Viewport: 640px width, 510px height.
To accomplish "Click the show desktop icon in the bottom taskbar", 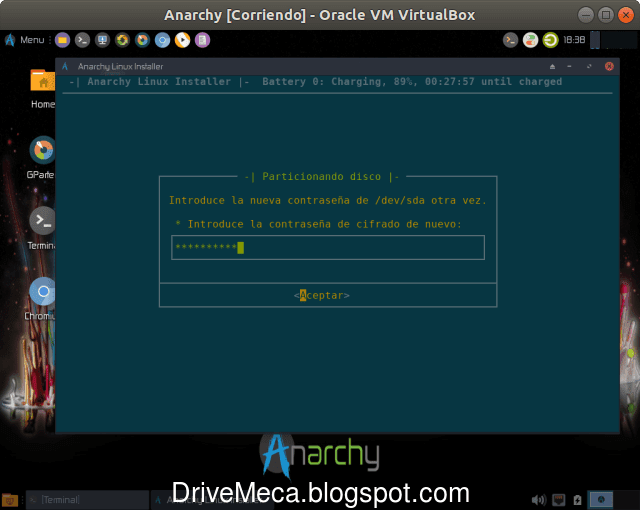I will 10,500.
